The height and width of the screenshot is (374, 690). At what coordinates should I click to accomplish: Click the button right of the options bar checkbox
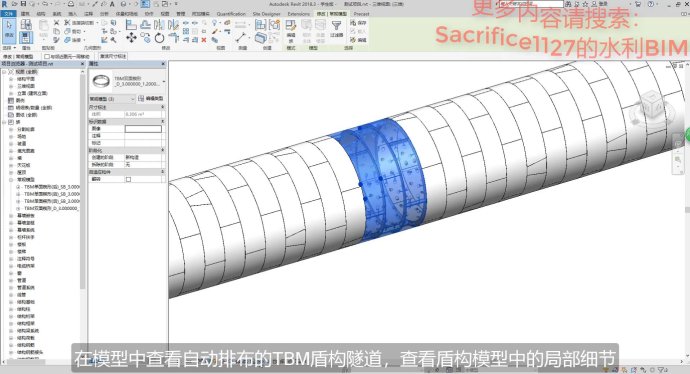click(x=113, y=56)
